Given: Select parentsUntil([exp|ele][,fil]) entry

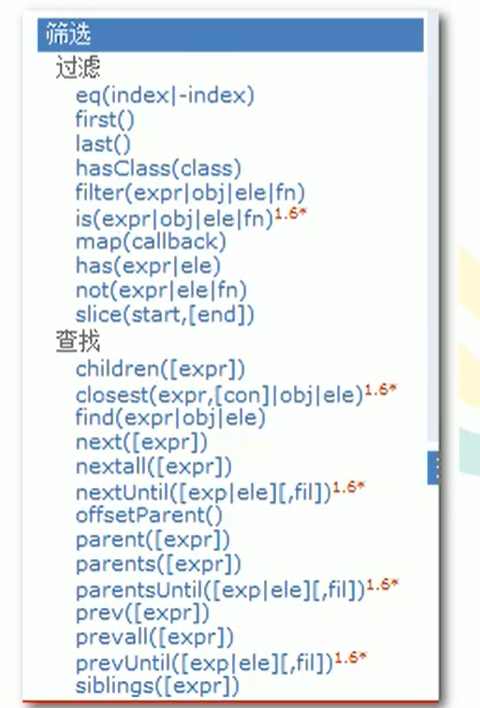Looking at the screenshot, I should coord(220,590).
